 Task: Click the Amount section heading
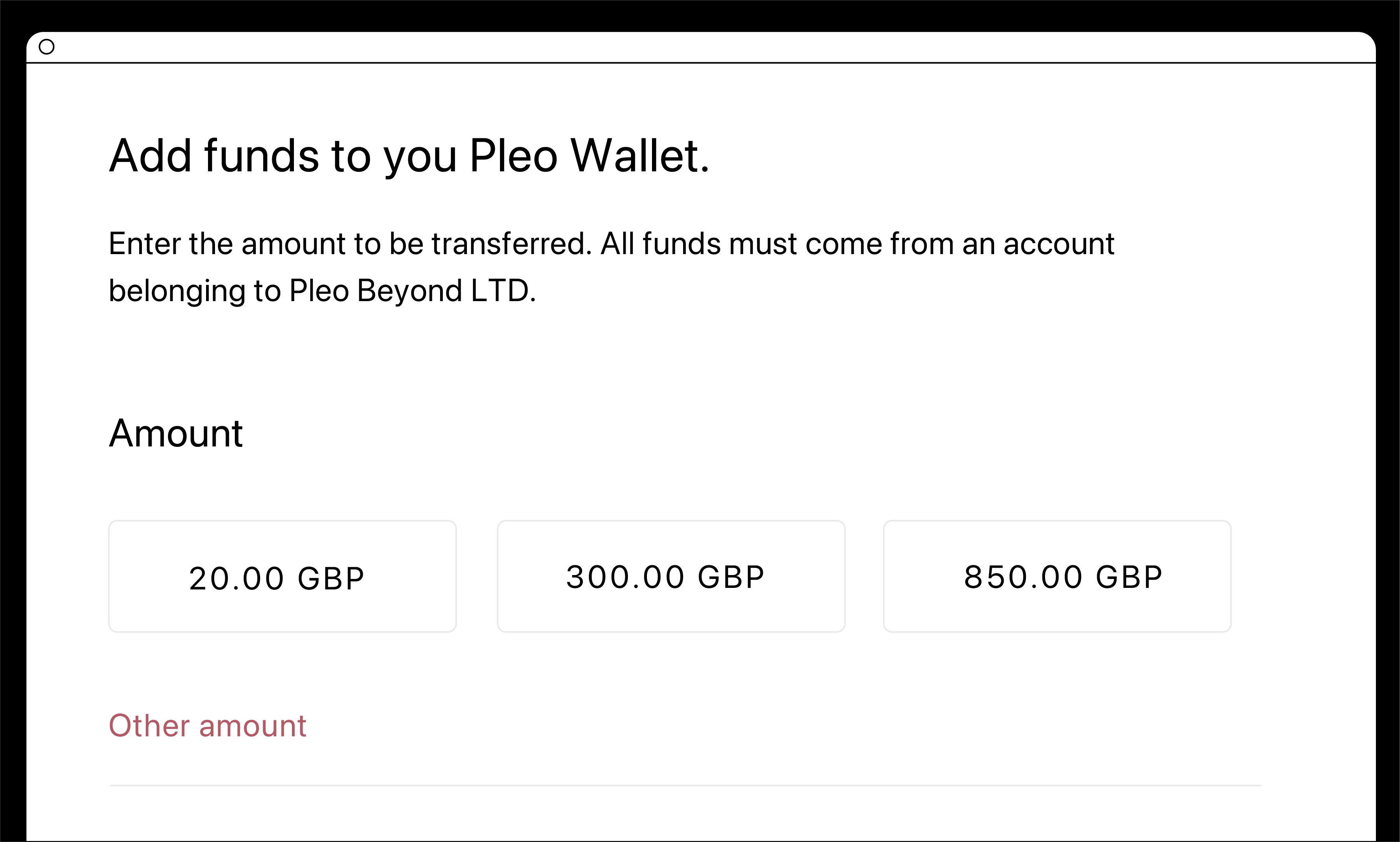click(176, 434)
